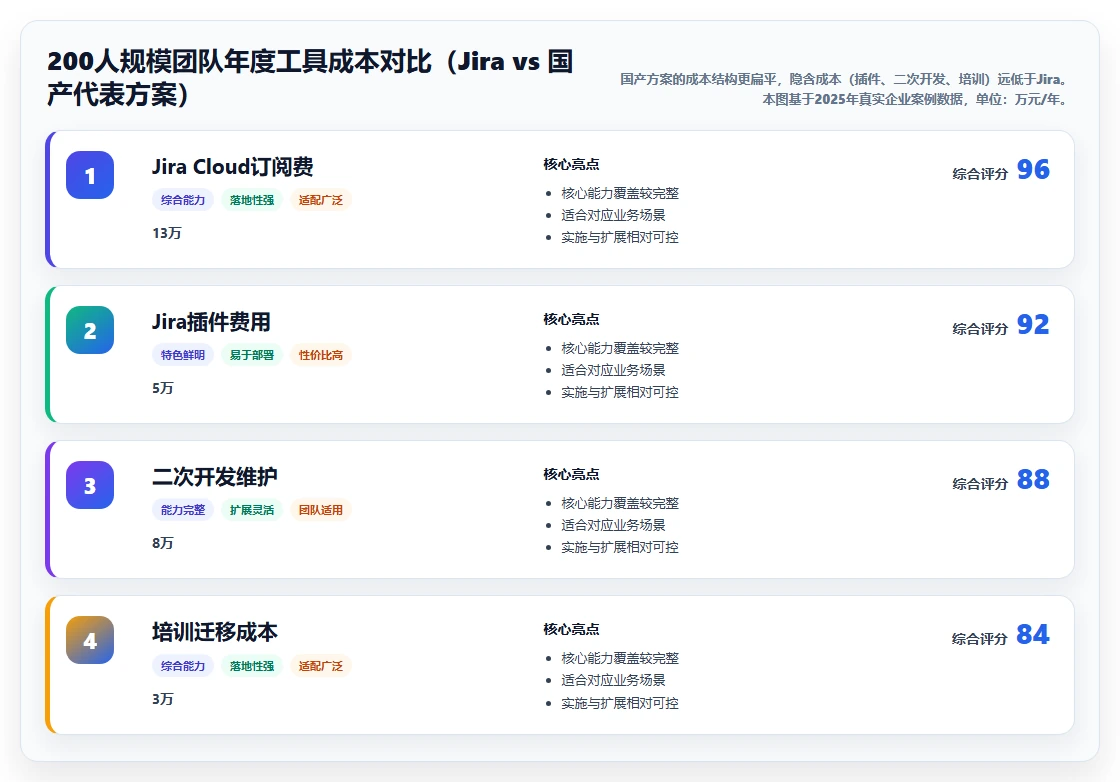Click 综合能力 tag in 培训迁移成本 card
Viewport: 1120px width, 782px height.
(x=183, y=666)
